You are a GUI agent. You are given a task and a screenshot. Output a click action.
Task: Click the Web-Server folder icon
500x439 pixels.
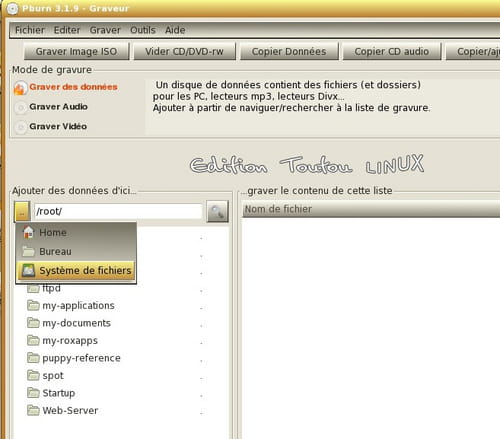point(33,410)
